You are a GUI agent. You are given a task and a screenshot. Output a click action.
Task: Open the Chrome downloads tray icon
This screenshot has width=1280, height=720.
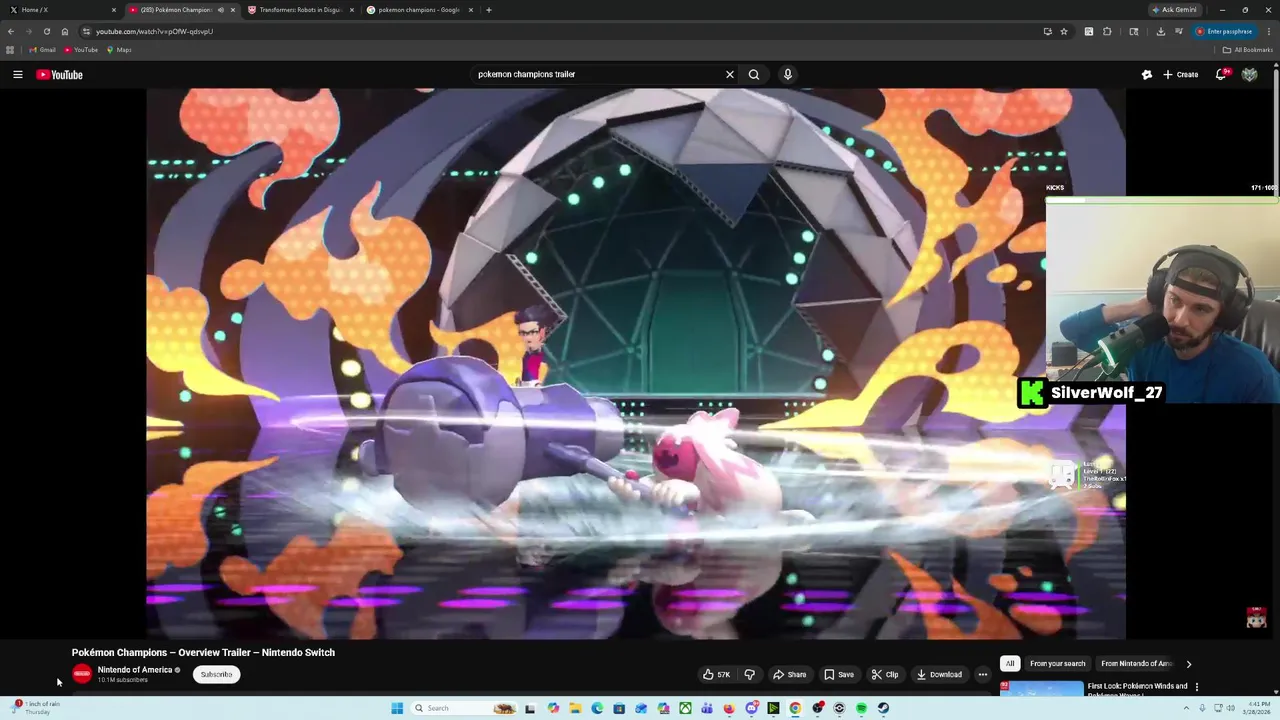[x=1160, y=31]
